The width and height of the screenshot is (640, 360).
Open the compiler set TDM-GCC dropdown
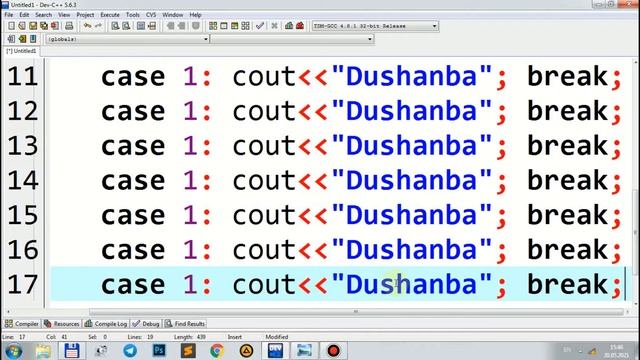click(x=375, y=26)
